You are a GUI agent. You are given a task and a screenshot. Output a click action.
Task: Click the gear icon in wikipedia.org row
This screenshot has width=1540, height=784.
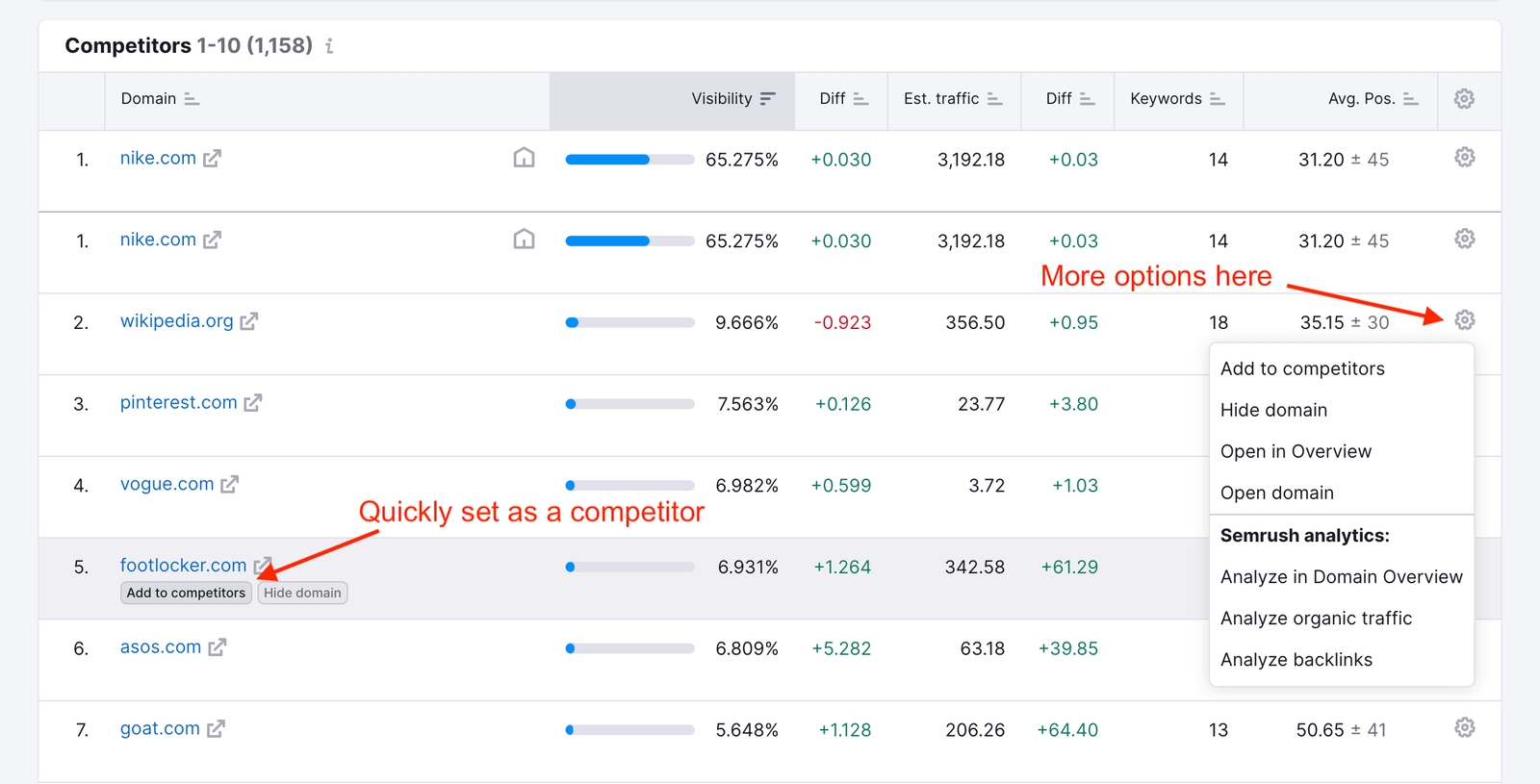click(1464, 320)
